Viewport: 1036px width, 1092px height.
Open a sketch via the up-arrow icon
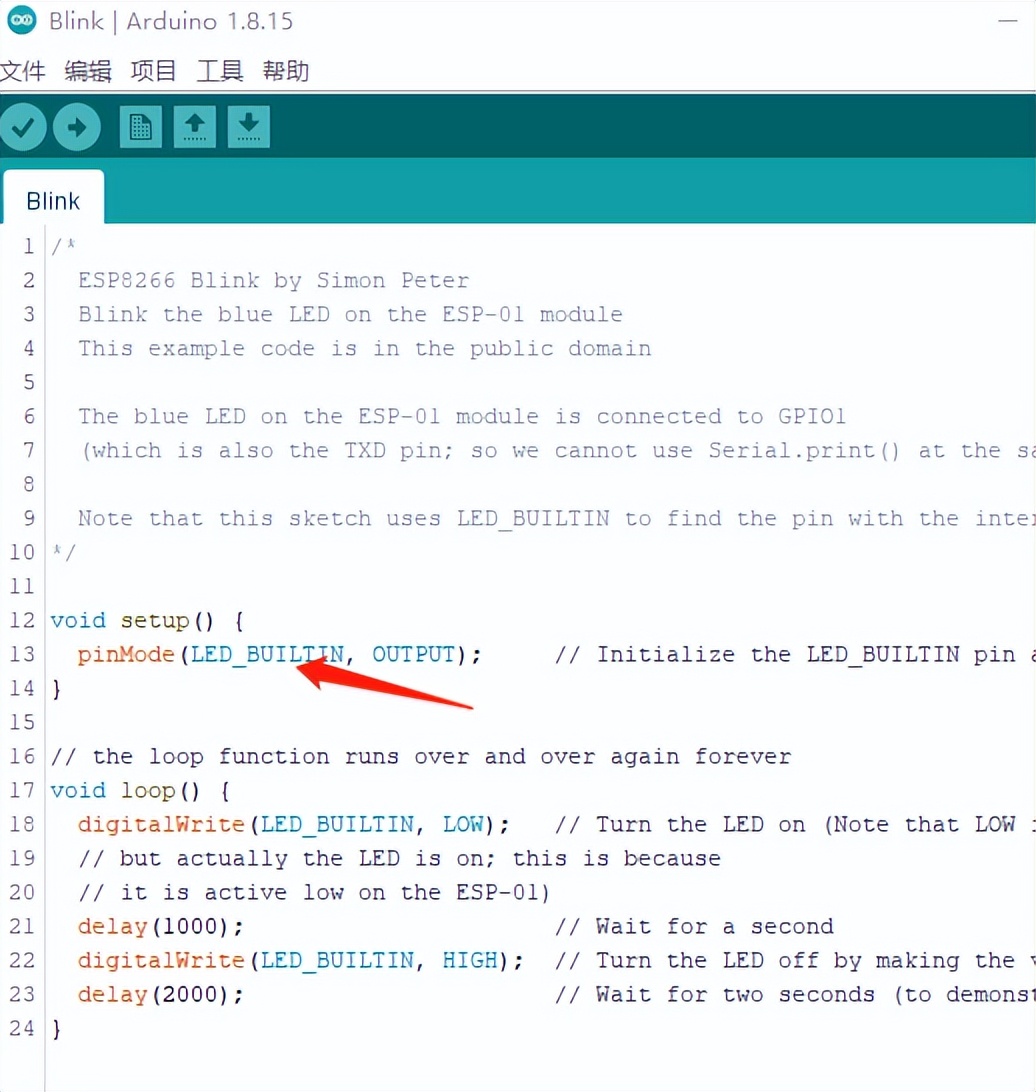coord(194,126)
